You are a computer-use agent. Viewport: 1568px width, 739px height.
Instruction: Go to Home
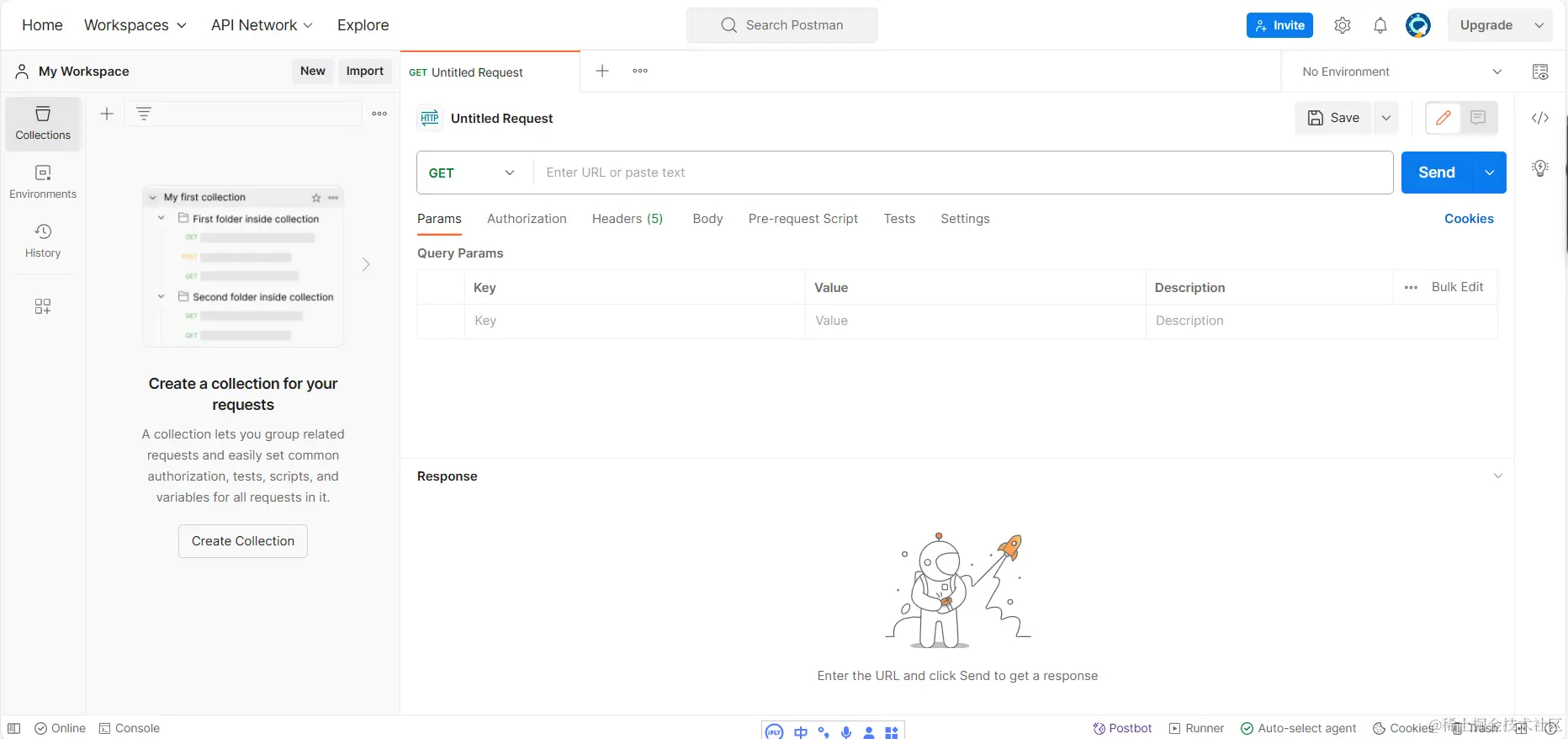42,25
